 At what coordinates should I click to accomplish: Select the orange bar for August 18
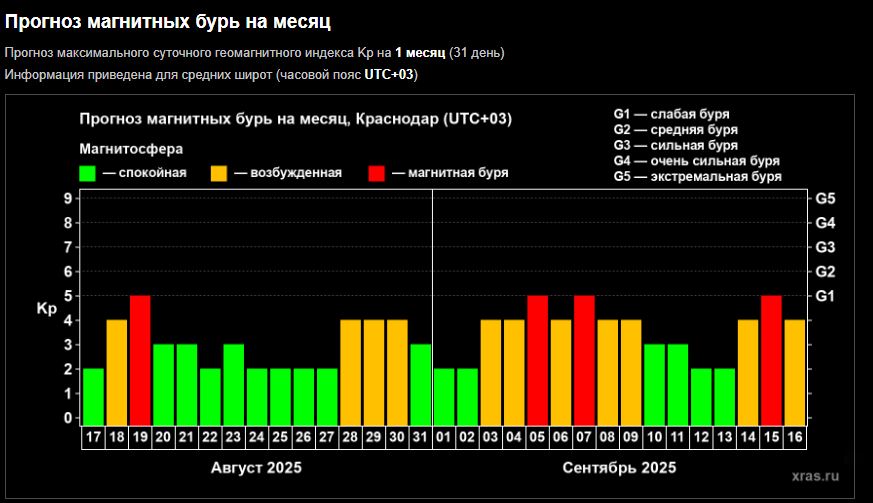(117, 373)
